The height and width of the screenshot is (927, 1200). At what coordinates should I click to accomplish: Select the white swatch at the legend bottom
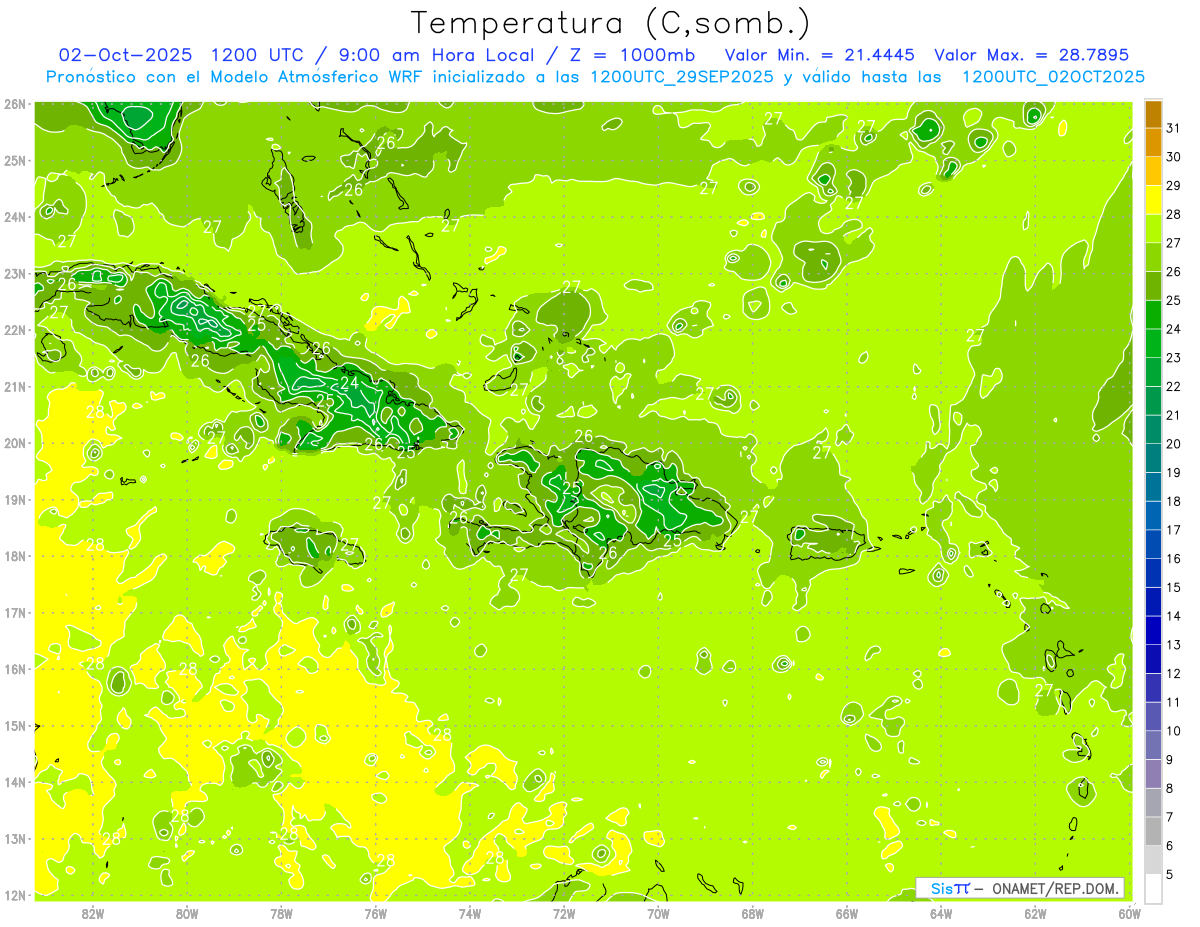click(1153, 888)
